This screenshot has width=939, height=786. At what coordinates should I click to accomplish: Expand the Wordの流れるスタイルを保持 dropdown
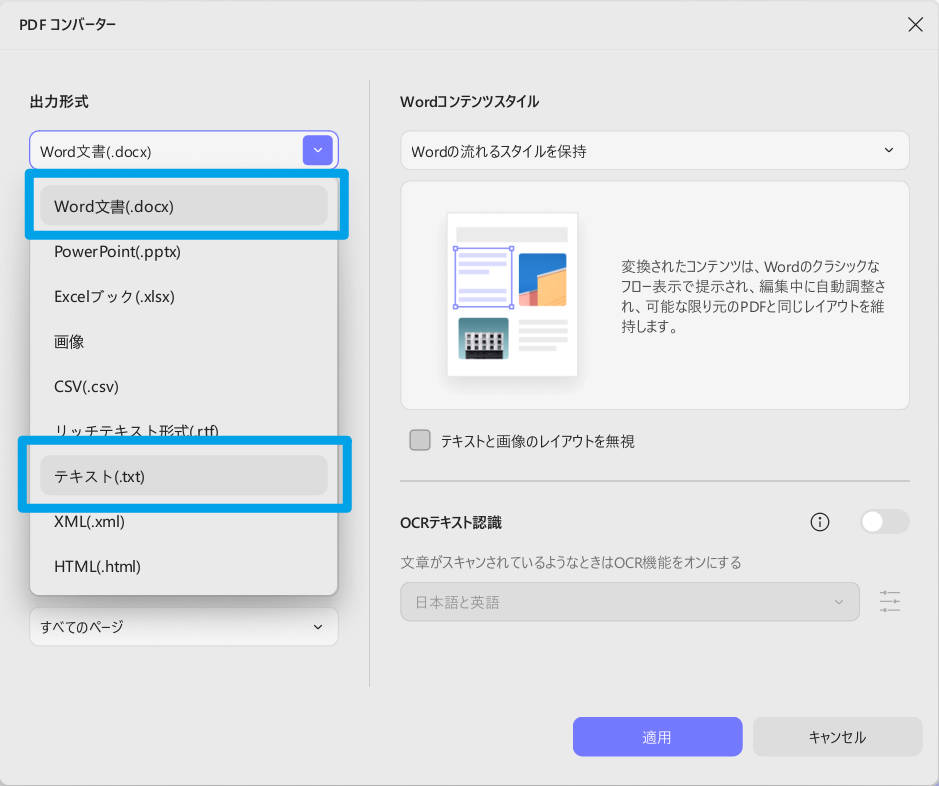point(655,151)
